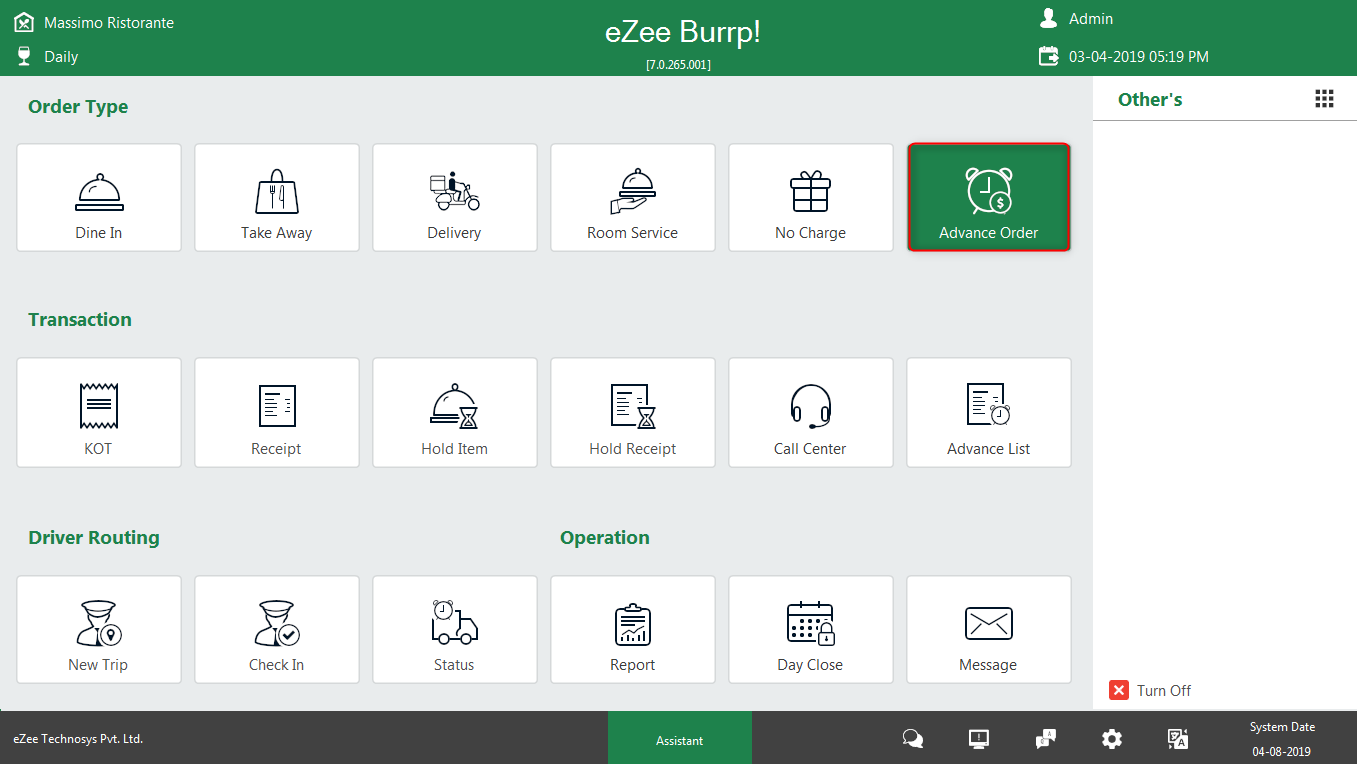This screenshot has width=1357, height=764.
Task: Click the System Date 04-08-2019 text
Action: tap(1282, 739)
